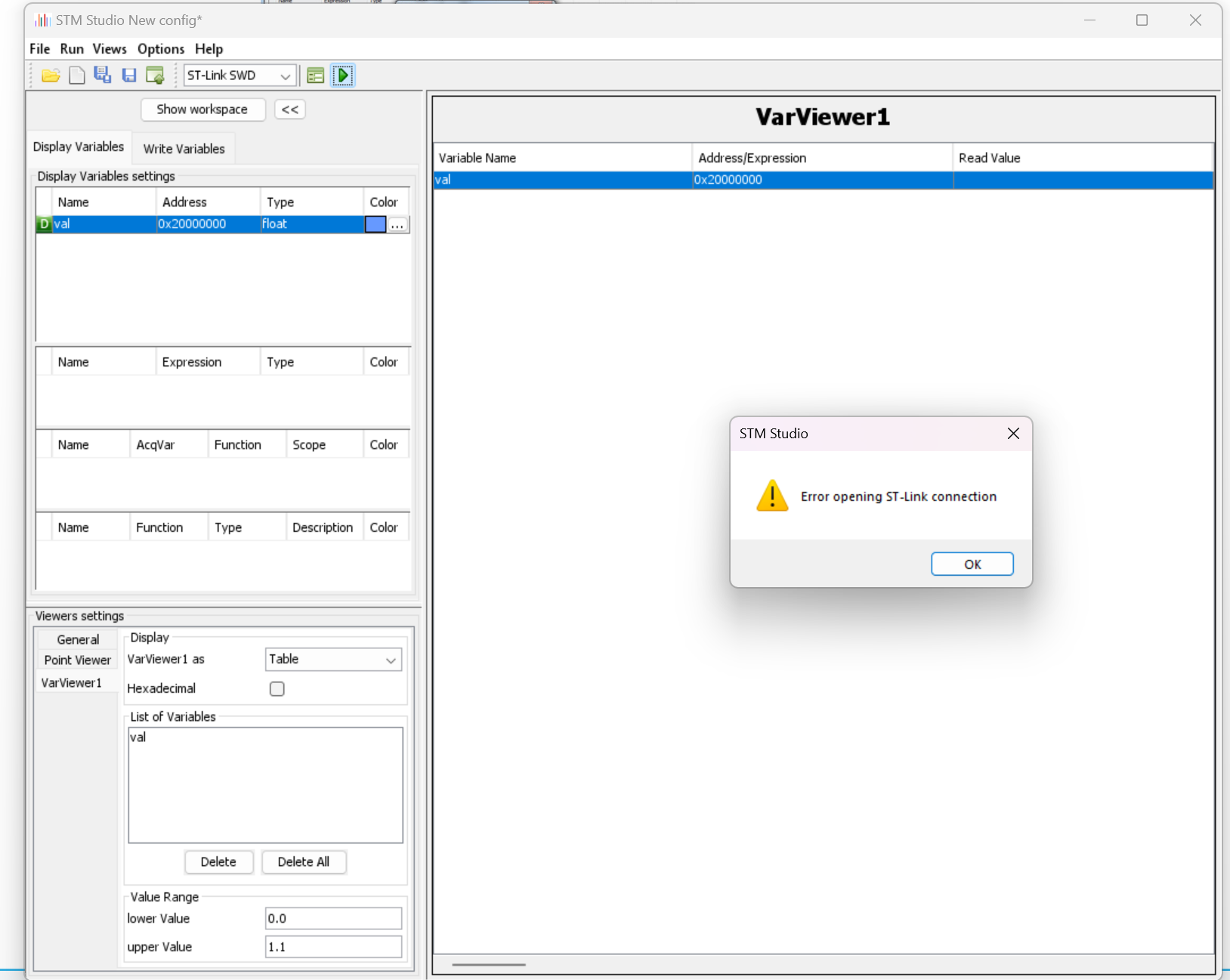Viewport: 1230px width, 980px height.
Task: Open the Run menu
Action: tap(72, 48)
